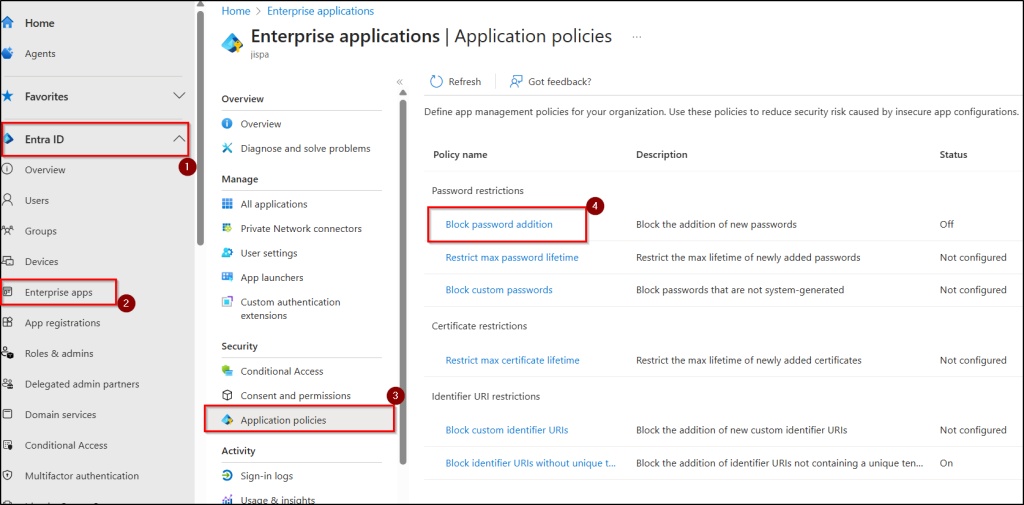Click the more options ellipsis beside title
The image size is (1024, 505).
click(636, 37)
